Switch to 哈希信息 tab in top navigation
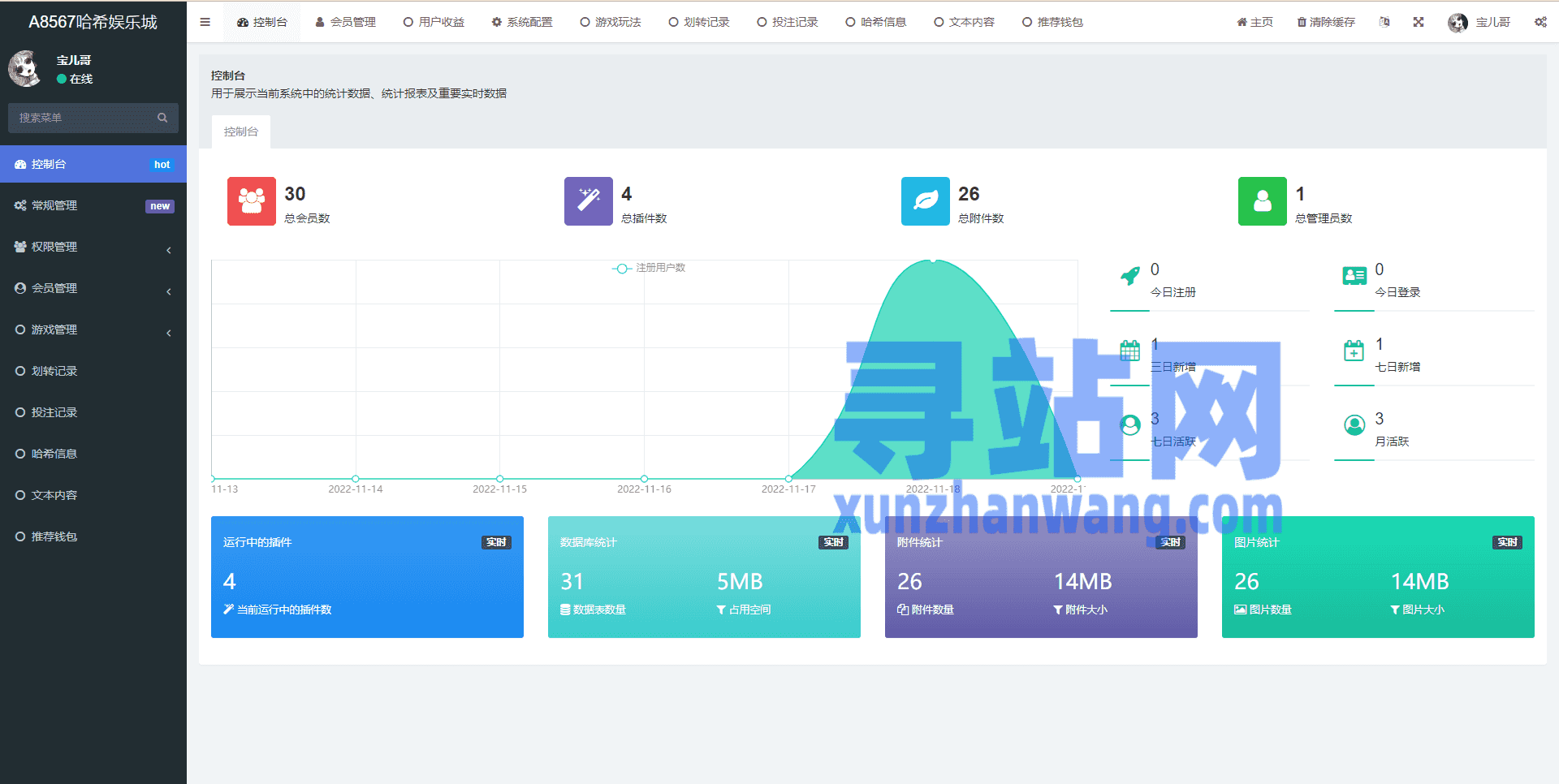 click(x=876, y=22)
